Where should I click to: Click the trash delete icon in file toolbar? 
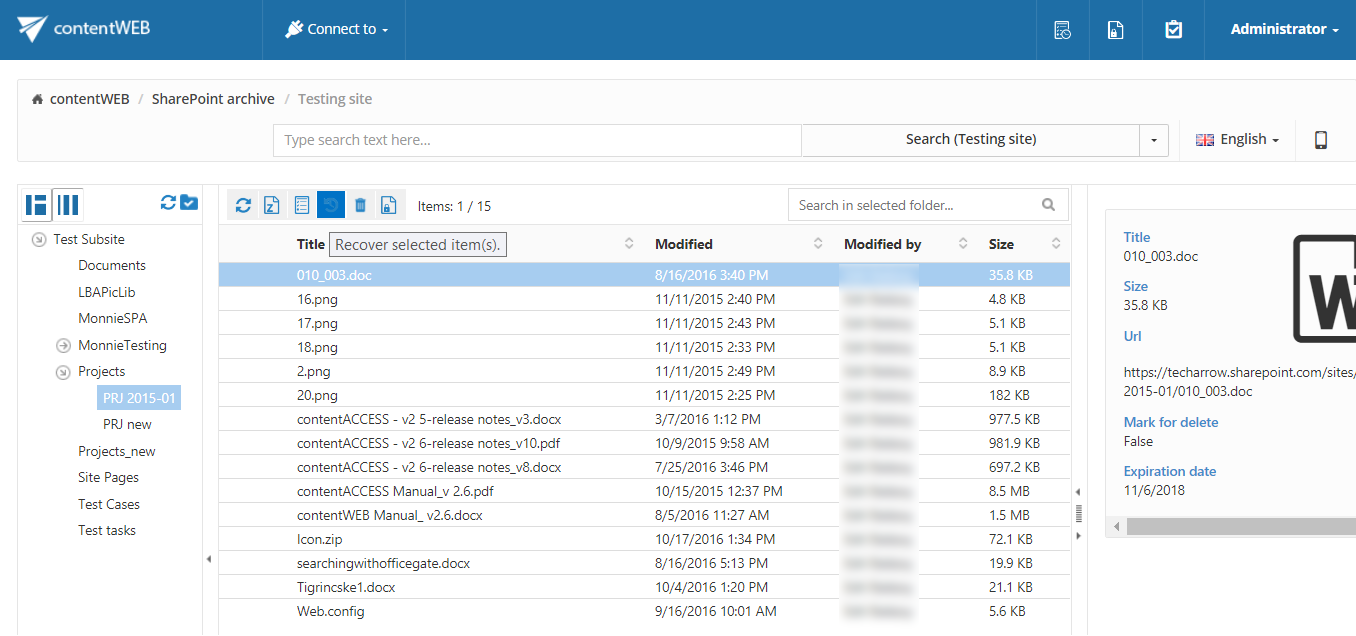(360, 205)
